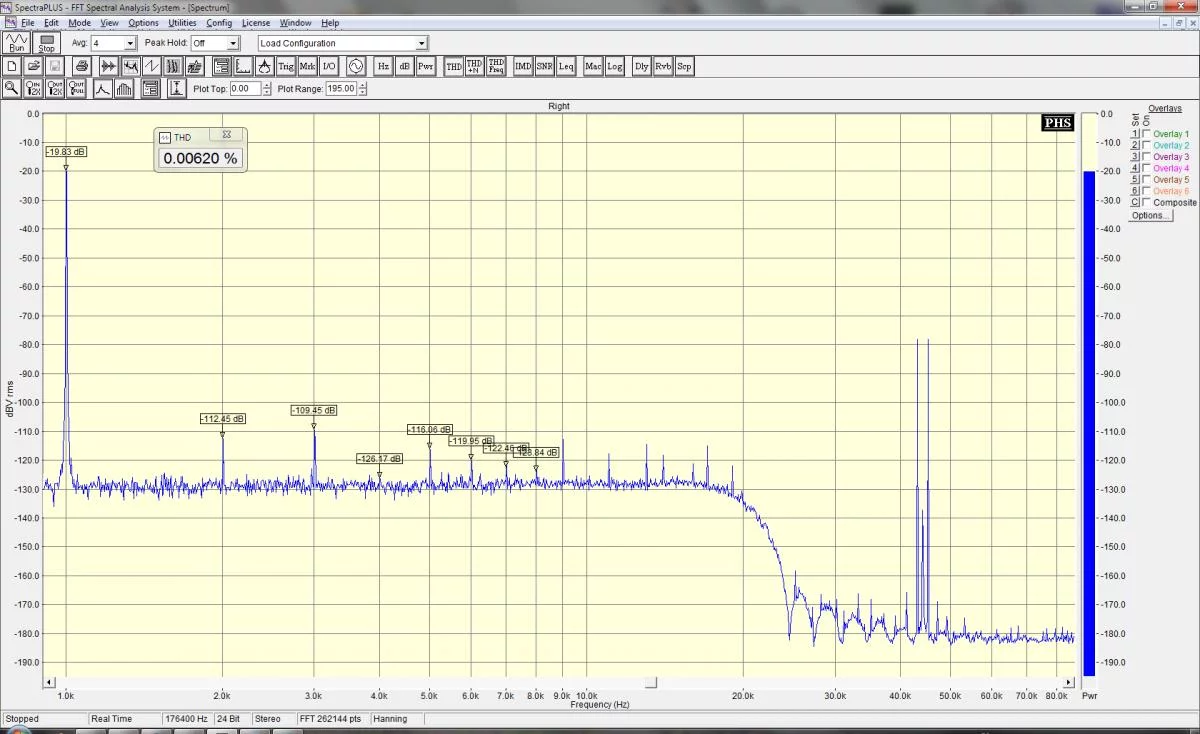Screen dimensions: 1200x734
Task: Click the signal generator sine-wave icon
Action: 355,66
